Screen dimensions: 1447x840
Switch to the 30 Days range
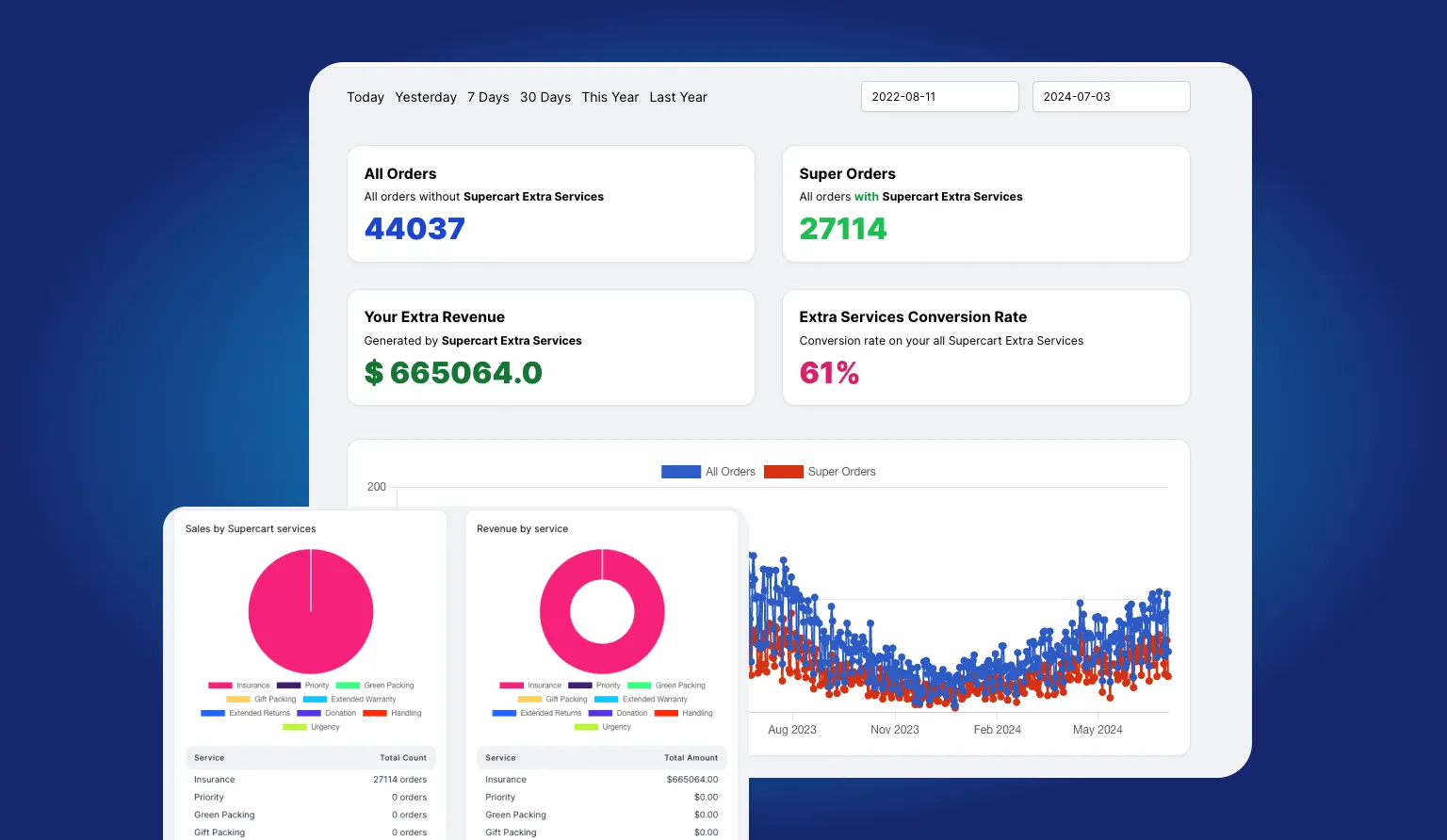pyautogui.click(x=545, y=97)
